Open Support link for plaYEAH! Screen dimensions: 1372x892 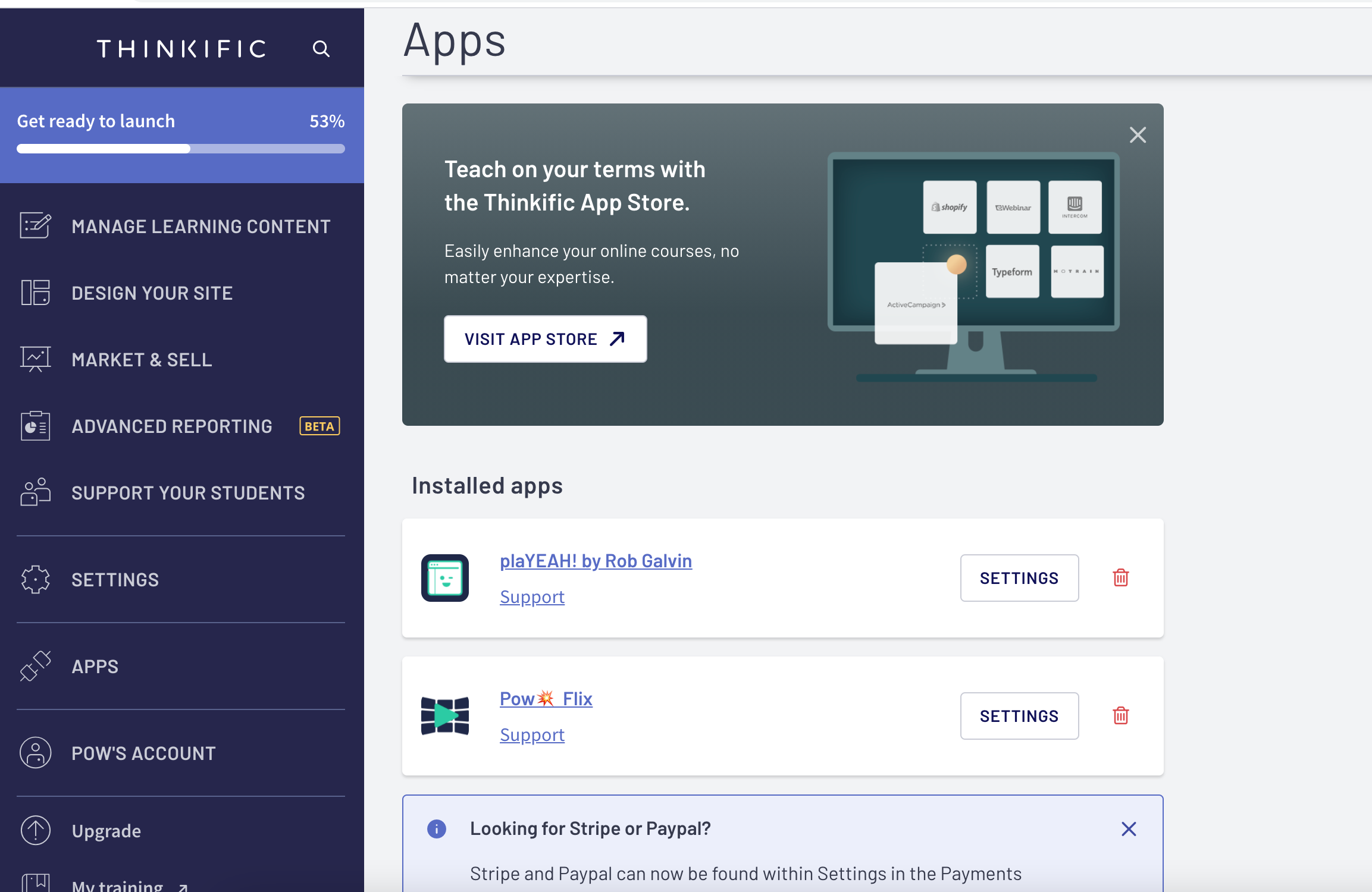(x=532, y=597)
